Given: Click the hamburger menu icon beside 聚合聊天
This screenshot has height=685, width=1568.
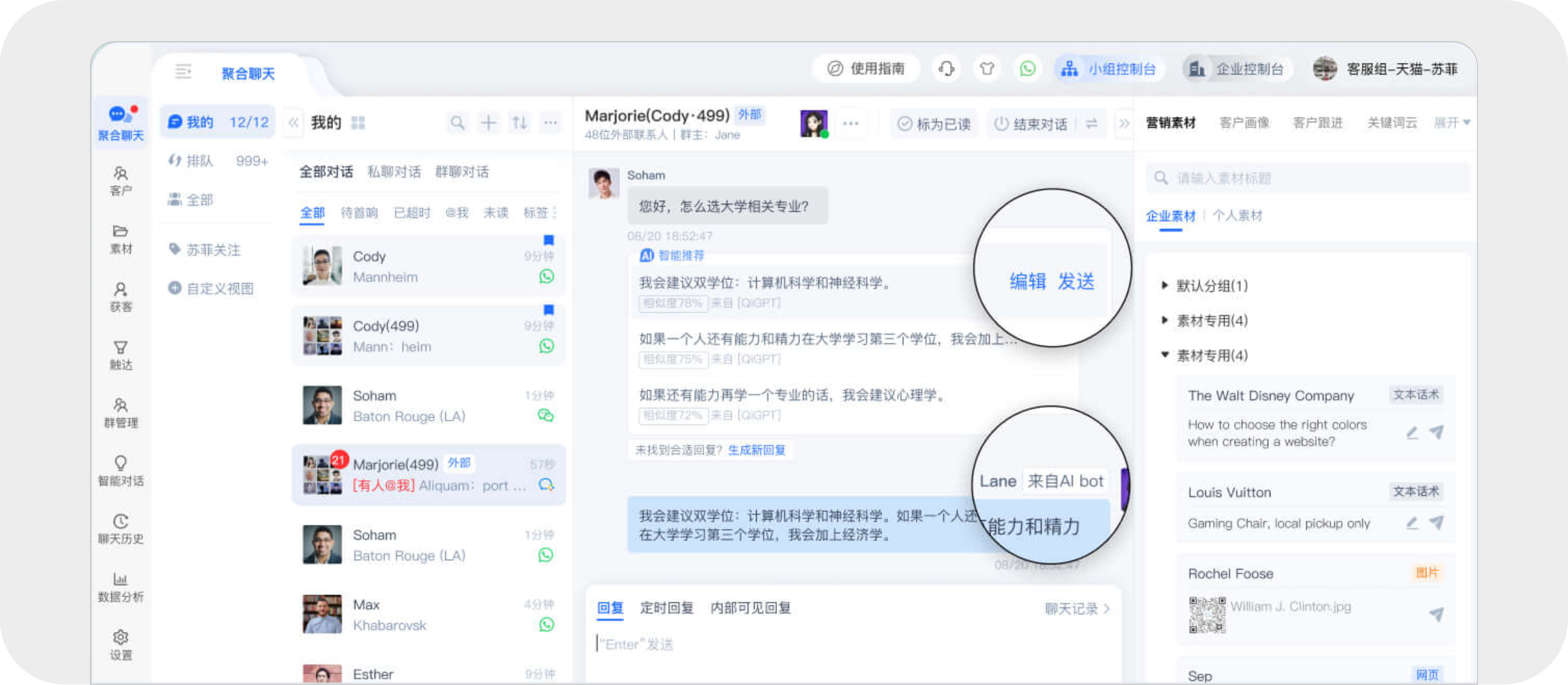Looking at the screenshot, I should 183,72.
